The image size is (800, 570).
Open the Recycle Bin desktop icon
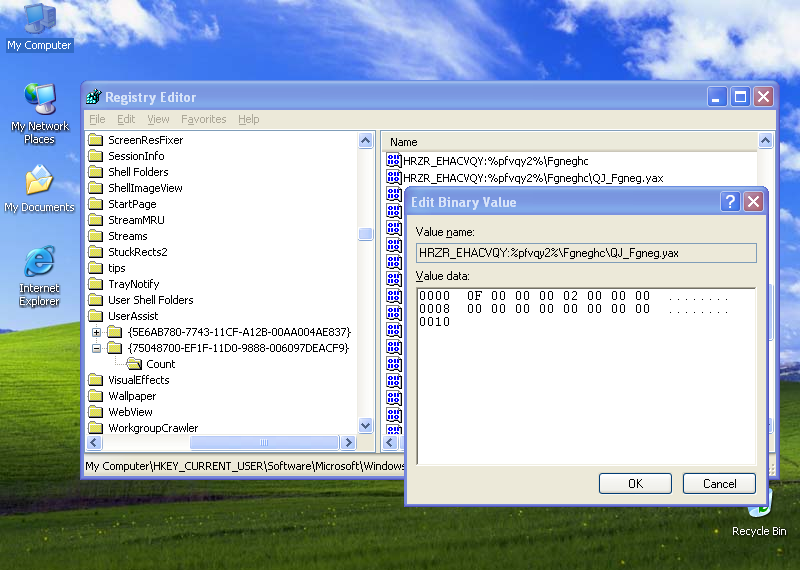(759, 513)
